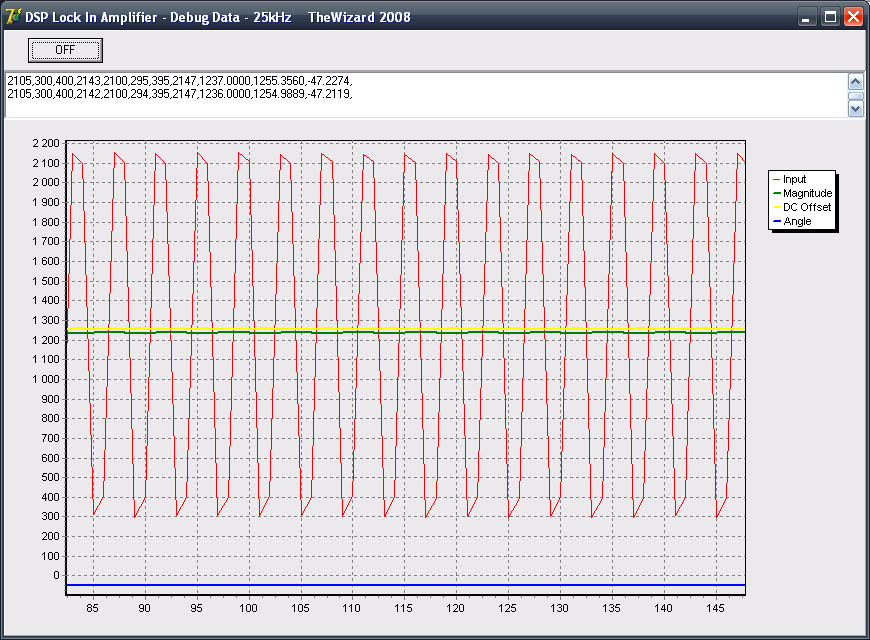Minimize the DSP Lock In Amplifier window

(808, 17)
